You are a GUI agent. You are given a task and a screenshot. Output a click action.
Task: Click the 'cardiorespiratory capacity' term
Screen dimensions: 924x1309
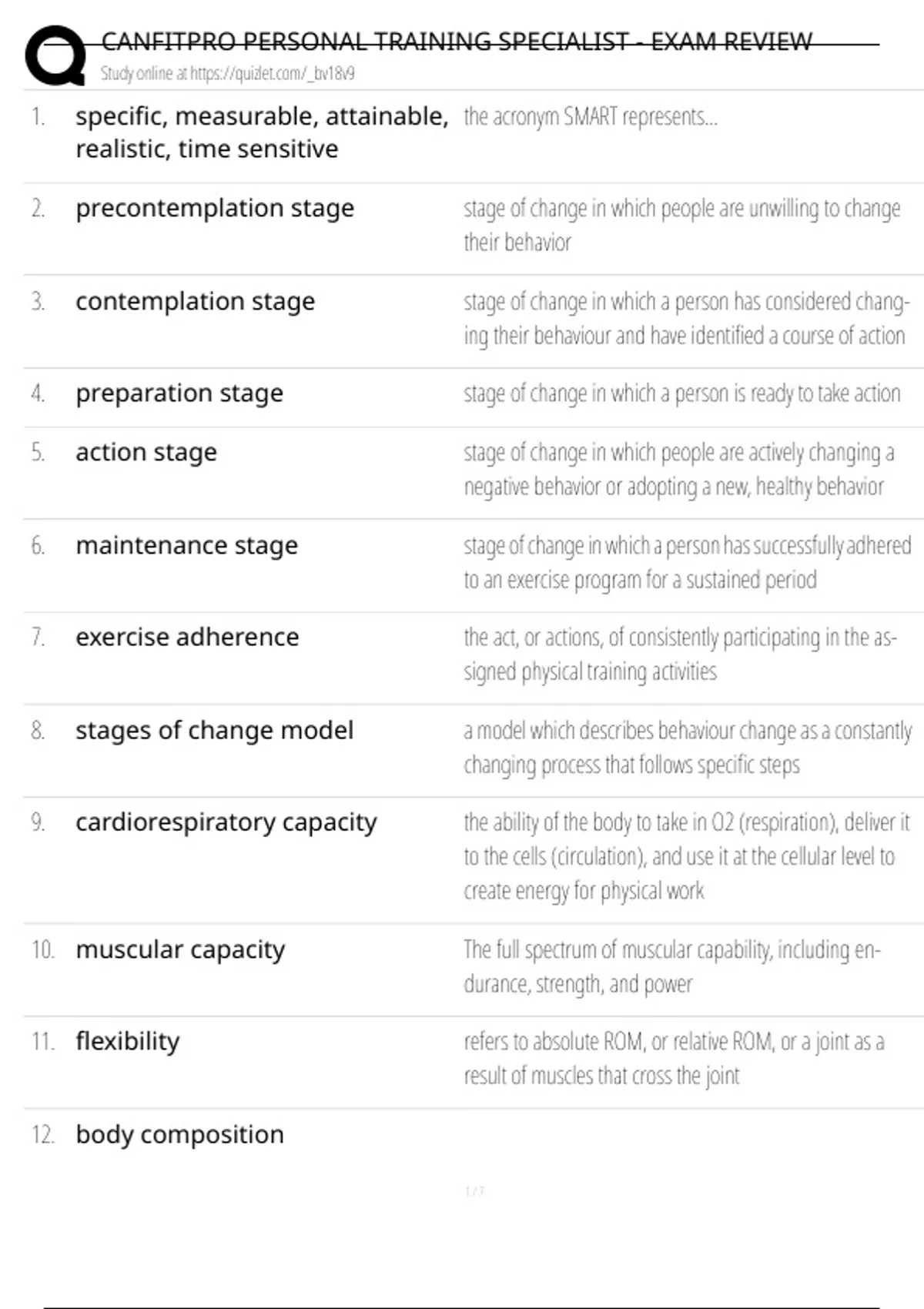pyautogui.click(x=226, y=823)
